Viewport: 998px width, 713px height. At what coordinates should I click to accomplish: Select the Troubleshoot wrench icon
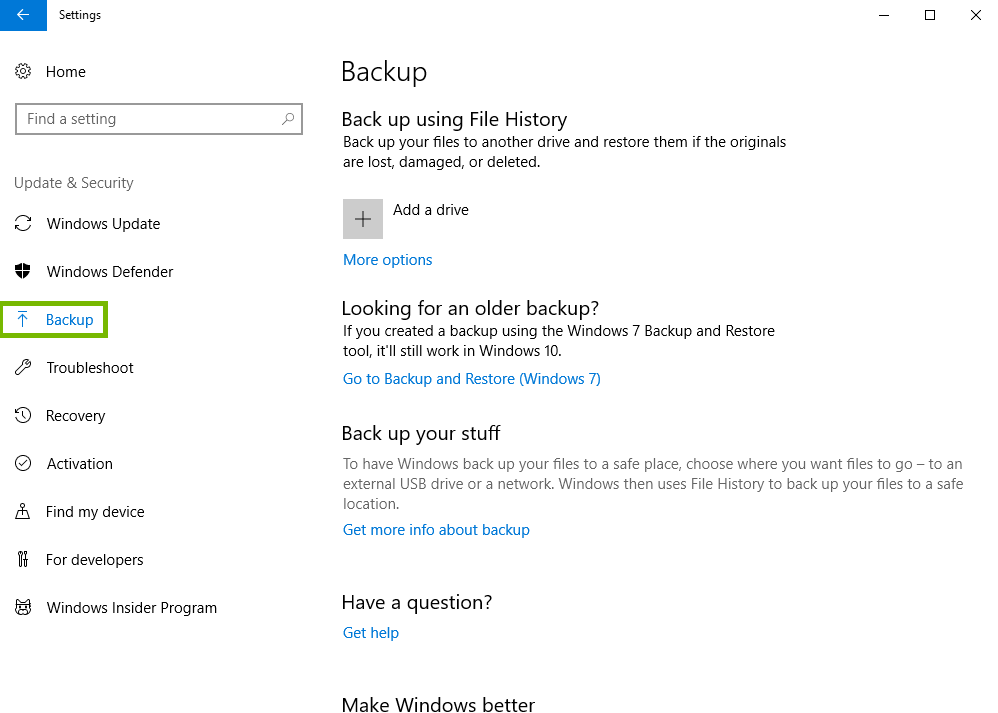click(x=23, y=367)
